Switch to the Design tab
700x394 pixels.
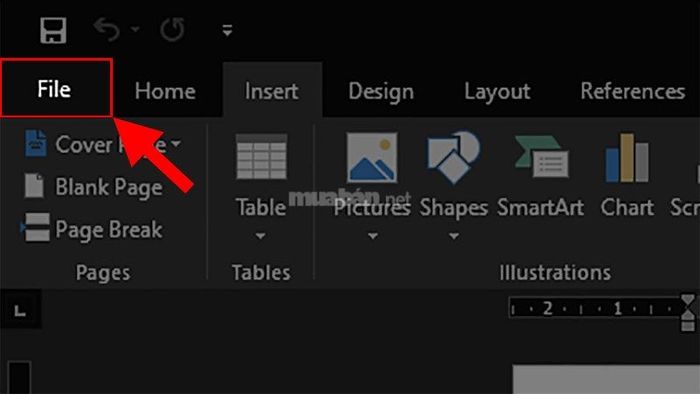pyautogui.click(x=381, y=91)
